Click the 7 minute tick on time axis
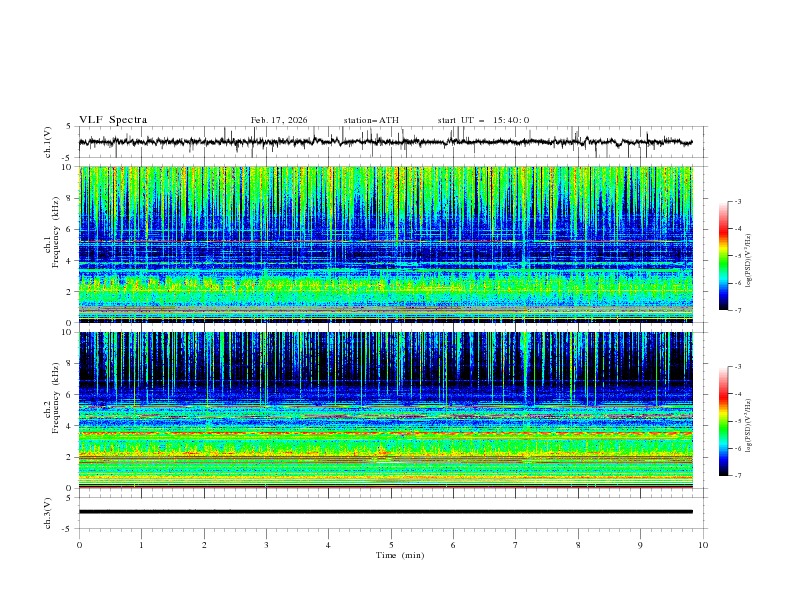792x612 pixels. [x=516, y=545]
